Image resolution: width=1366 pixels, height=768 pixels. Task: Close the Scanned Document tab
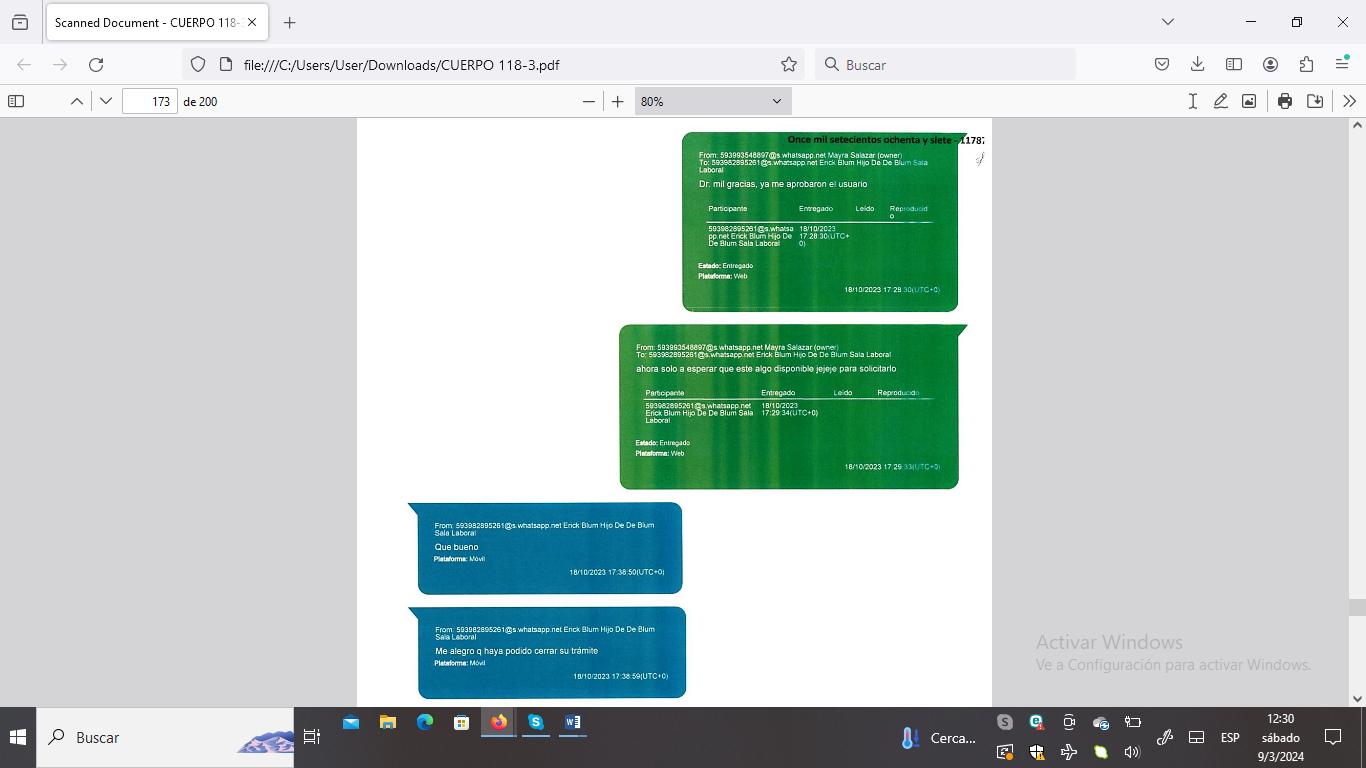click(252, 22)
